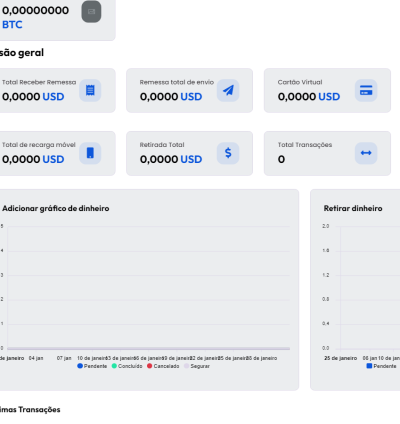
Task: Click the Adicionar gráfico de dinheiro title
Action: [56, 208]
